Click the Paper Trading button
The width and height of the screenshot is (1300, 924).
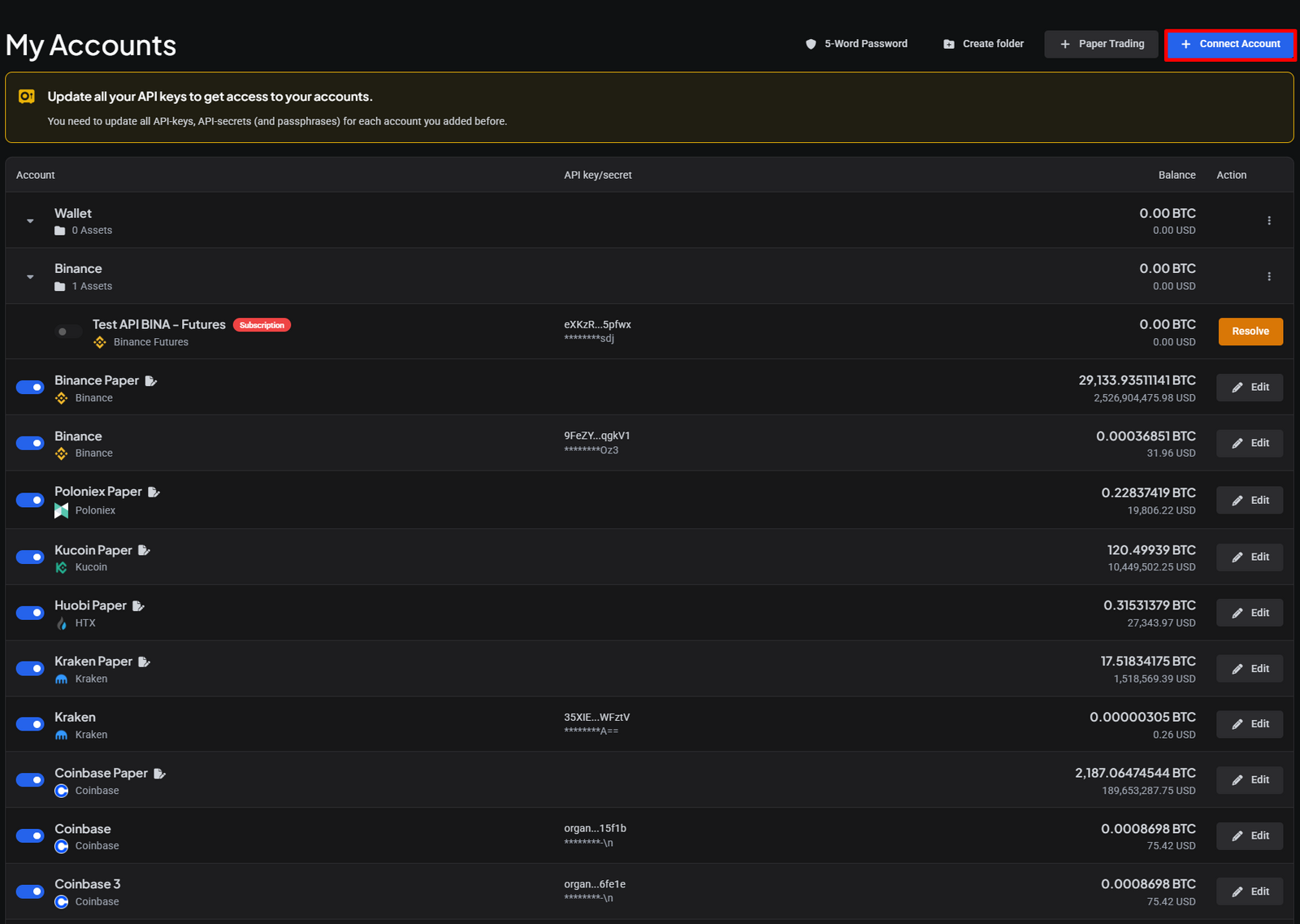[x=1101, y=44]
